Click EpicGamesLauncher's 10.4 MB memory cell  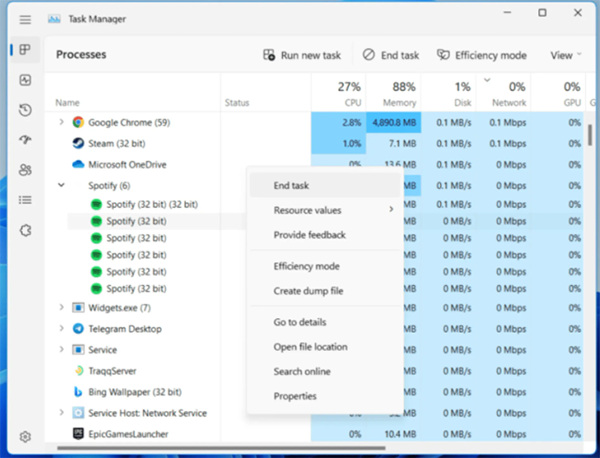click(x=394, y=434)
